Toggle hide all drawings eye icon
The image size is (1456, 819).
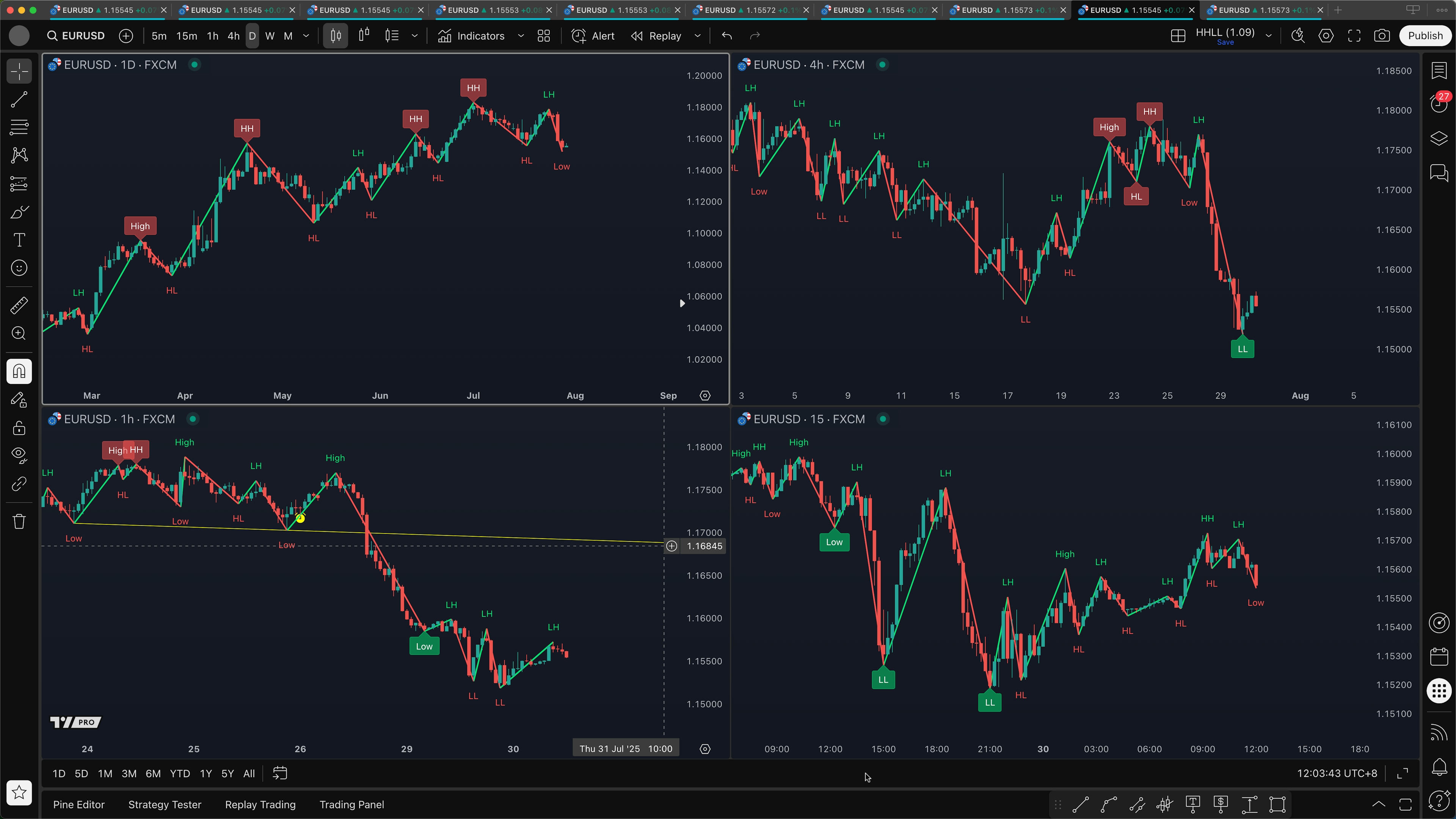(19, 455)
